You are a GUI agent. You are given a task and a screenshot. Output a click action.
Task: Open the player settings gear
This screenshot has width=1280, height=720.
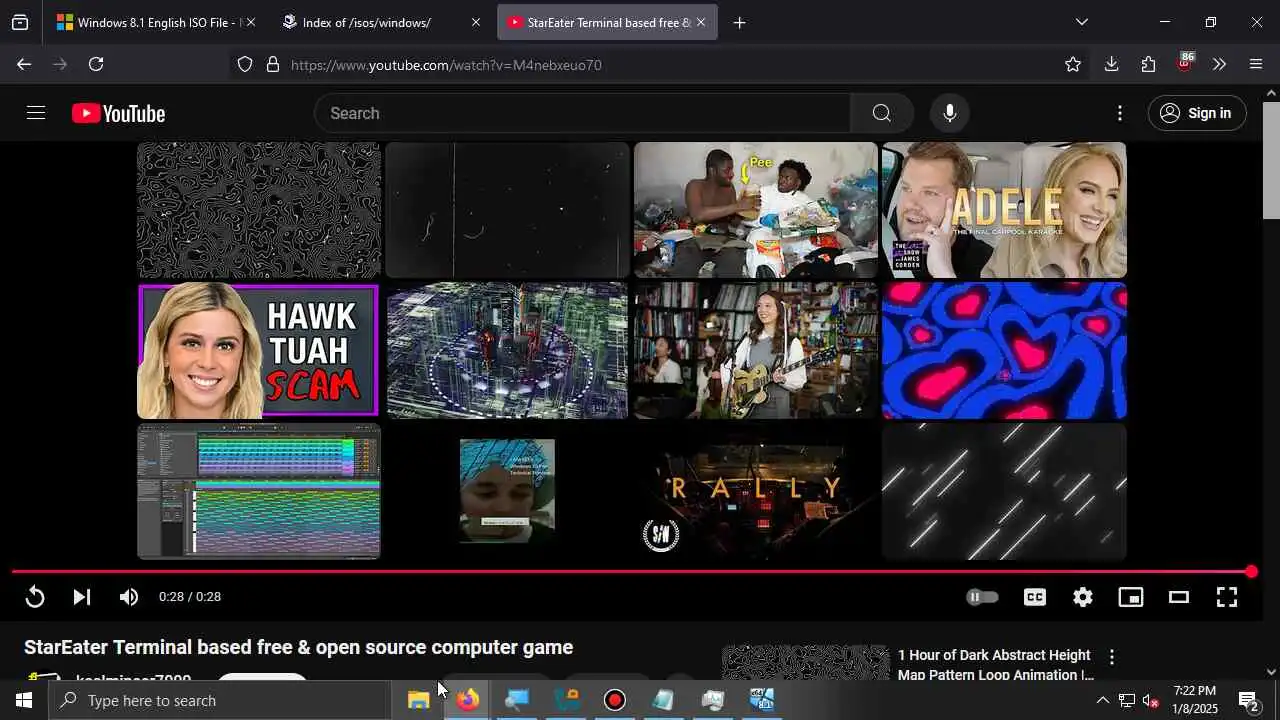coord(1083,597)
